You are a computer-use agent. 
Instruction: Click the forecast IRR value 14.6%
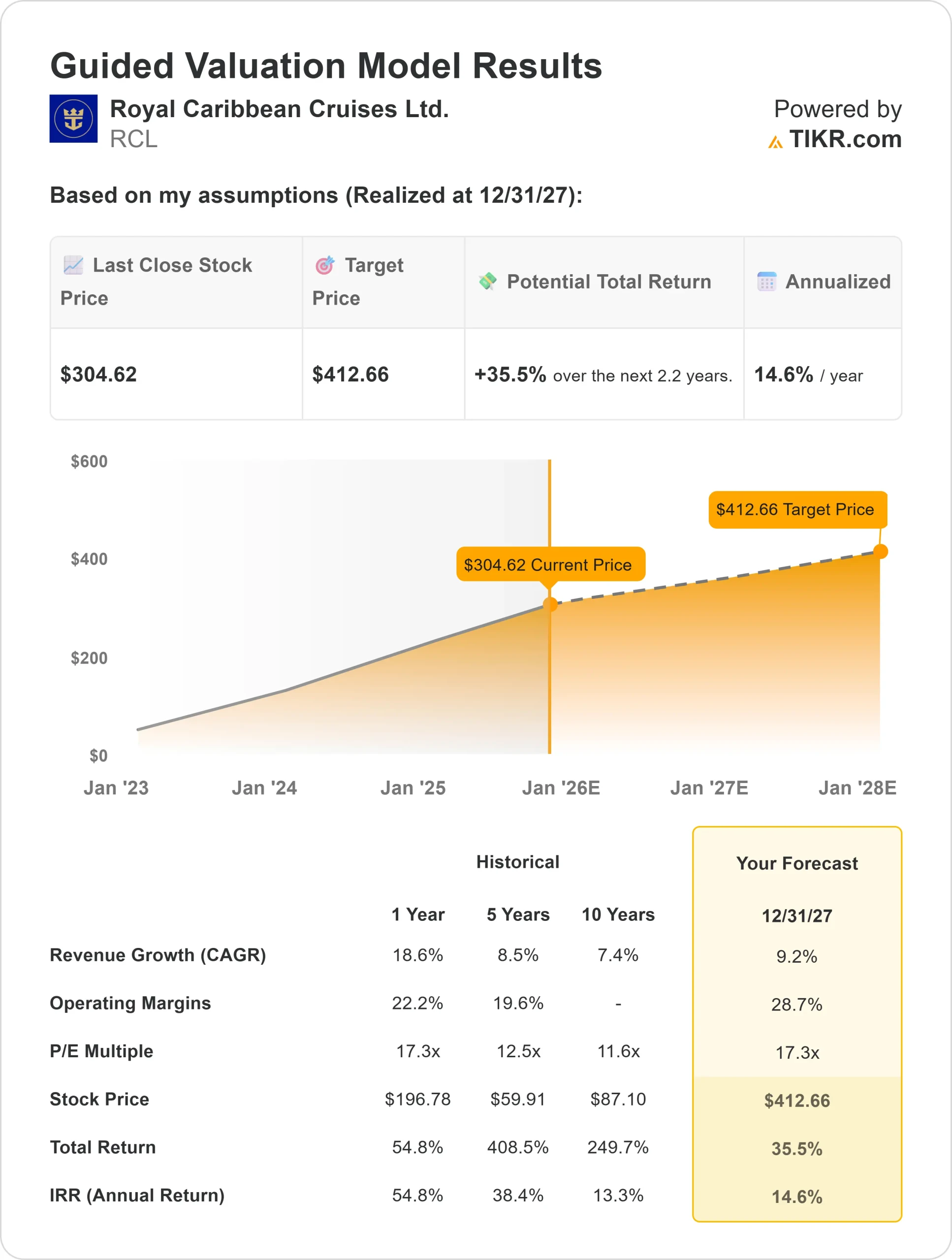tap(796, 1196)
